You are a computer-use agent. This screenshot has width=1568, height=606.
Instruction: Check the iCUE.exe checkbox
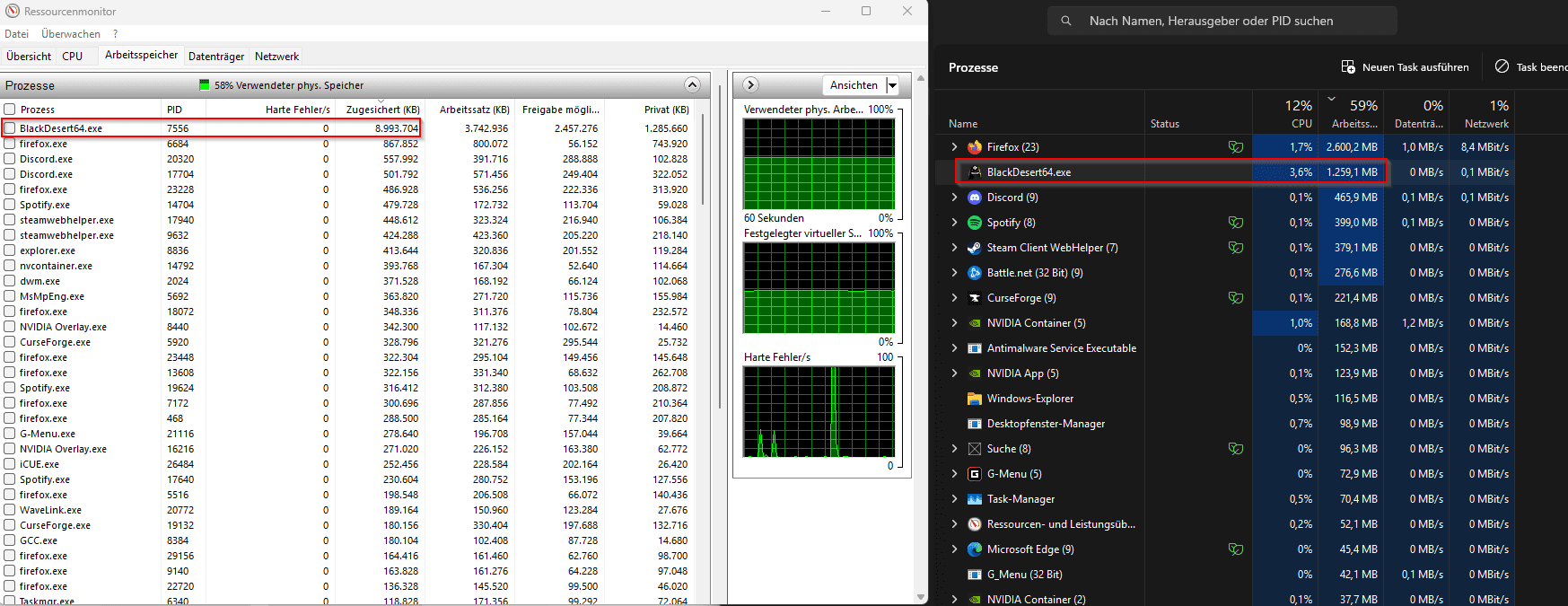coord(10,464)
